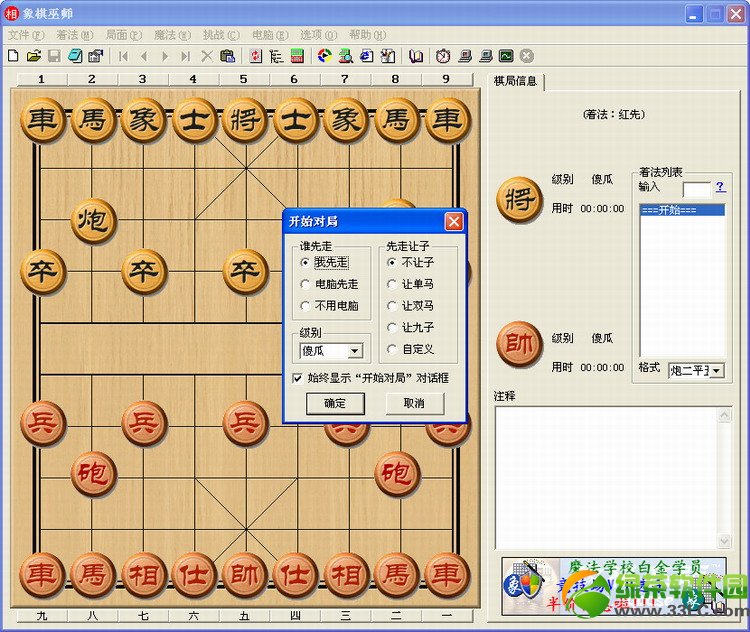Viewport: 750px width, 632px height.
Task: Click the red 砲 on file 八
Action: 93,474
